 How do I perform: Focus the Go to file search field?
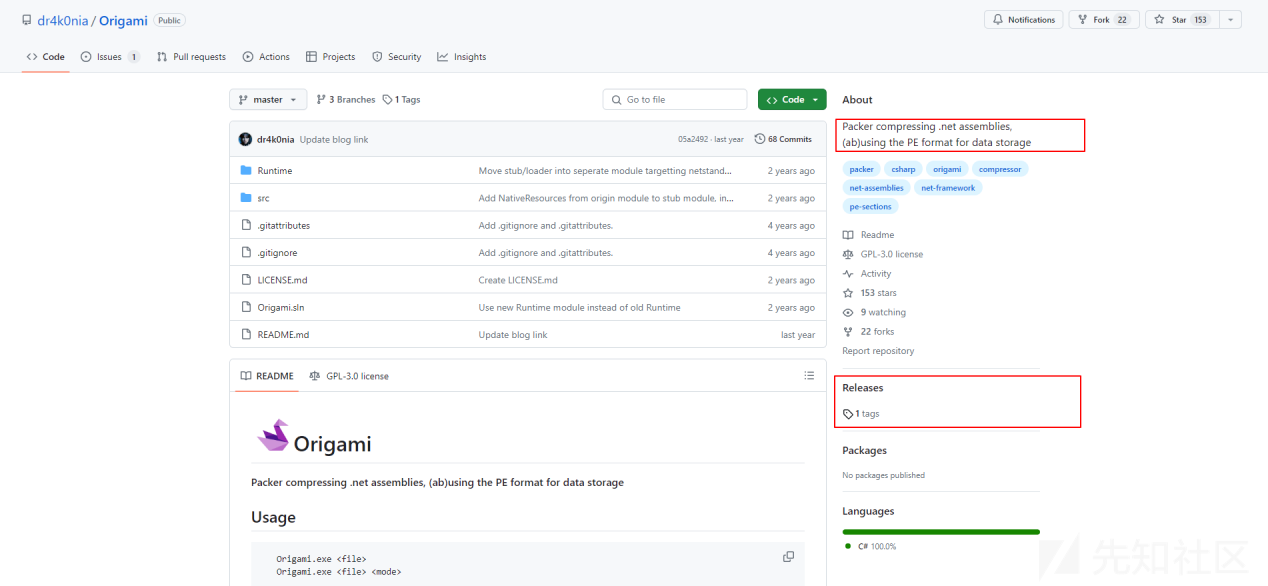coord(675,100)
